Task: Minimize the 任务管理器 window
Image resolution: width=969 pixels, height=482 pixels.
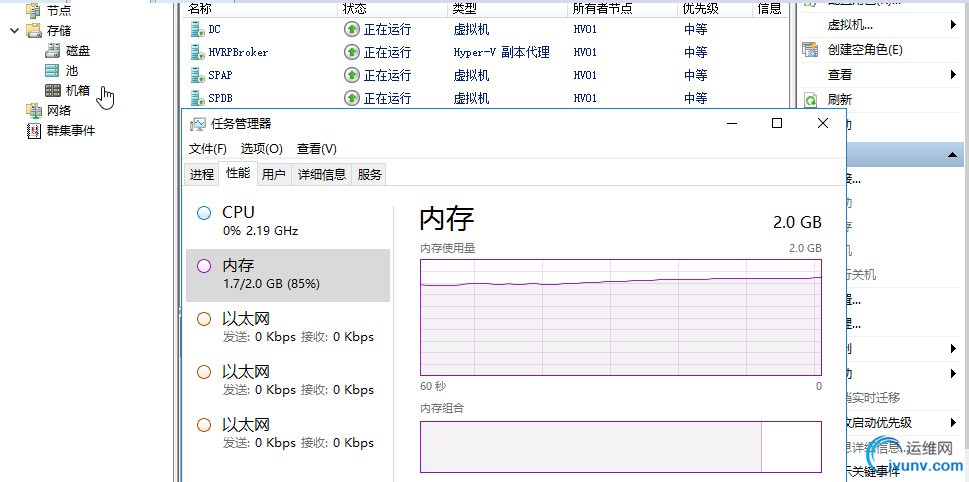Action: (x=732, y=123)
